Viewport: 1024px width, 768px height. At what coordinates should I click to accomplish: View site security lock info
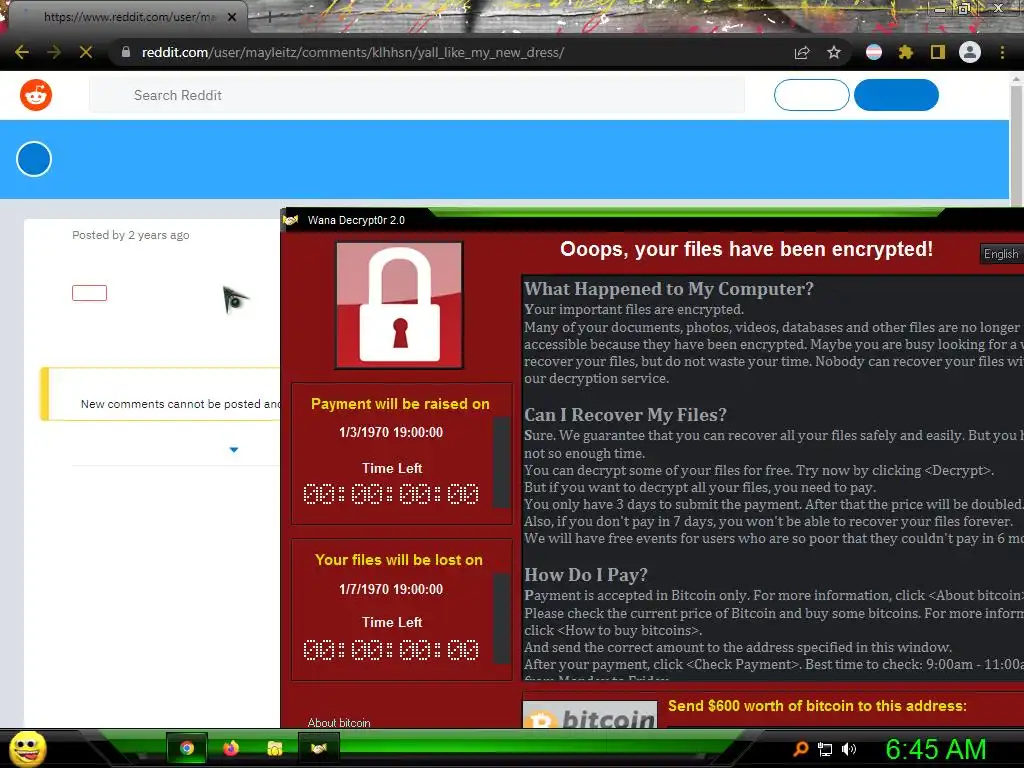tap(126, 52)
